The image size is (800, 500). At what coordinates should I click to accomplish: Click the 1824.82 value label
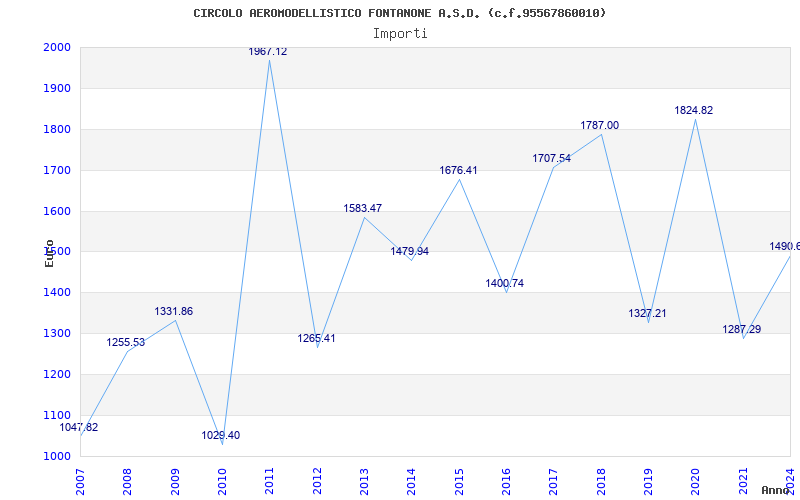click(693, 110)
